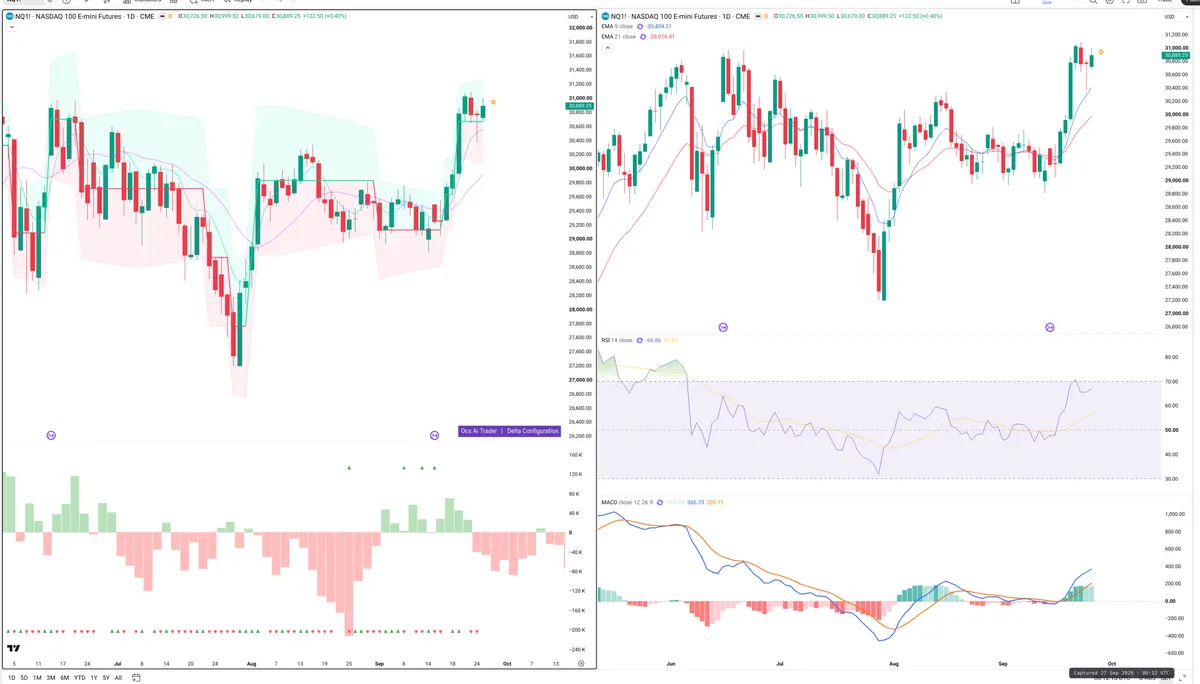This screenshot has width=1200, height=684.
Task: Click the 30,889.25 price label on right chart
Action: 1174,56
